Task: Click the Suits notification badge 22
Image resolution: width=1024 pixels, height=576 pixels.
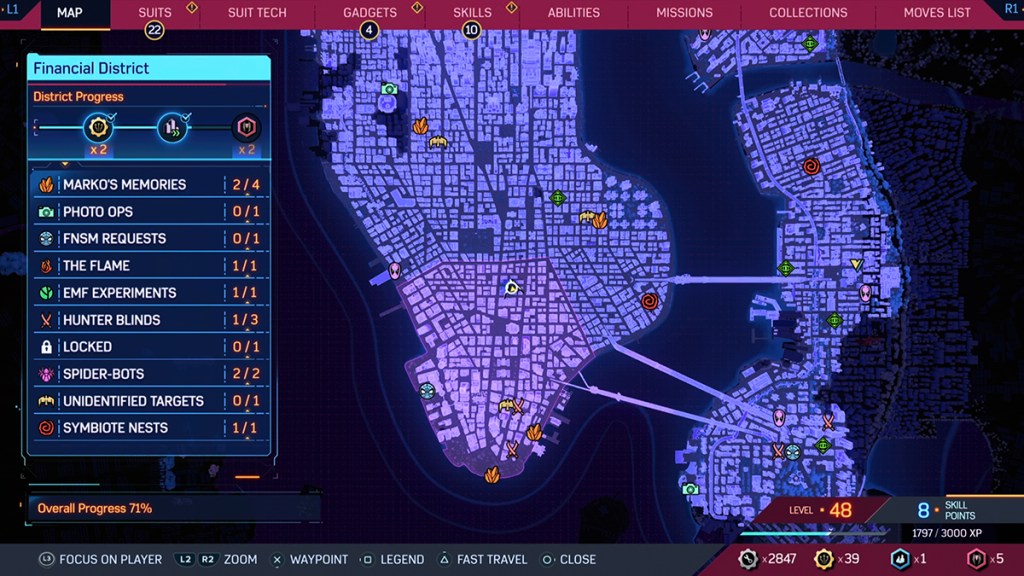Action: click(154, 30)
